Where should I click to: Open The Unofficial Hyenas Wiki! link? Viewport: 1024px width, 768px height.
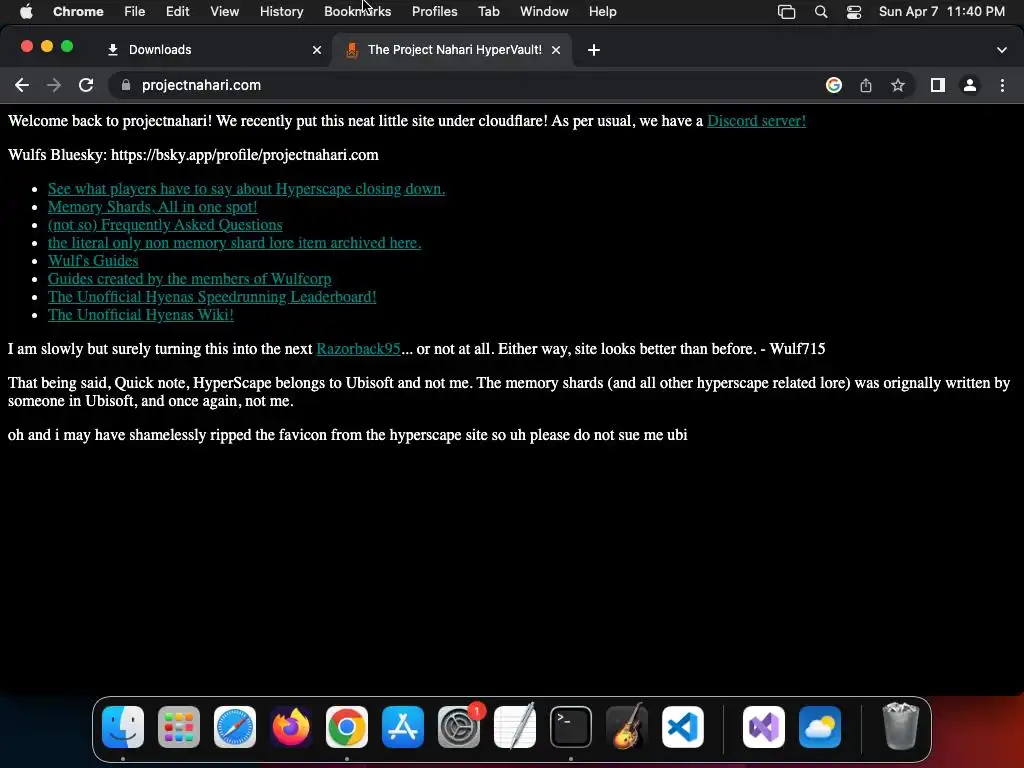click(140, 315)
